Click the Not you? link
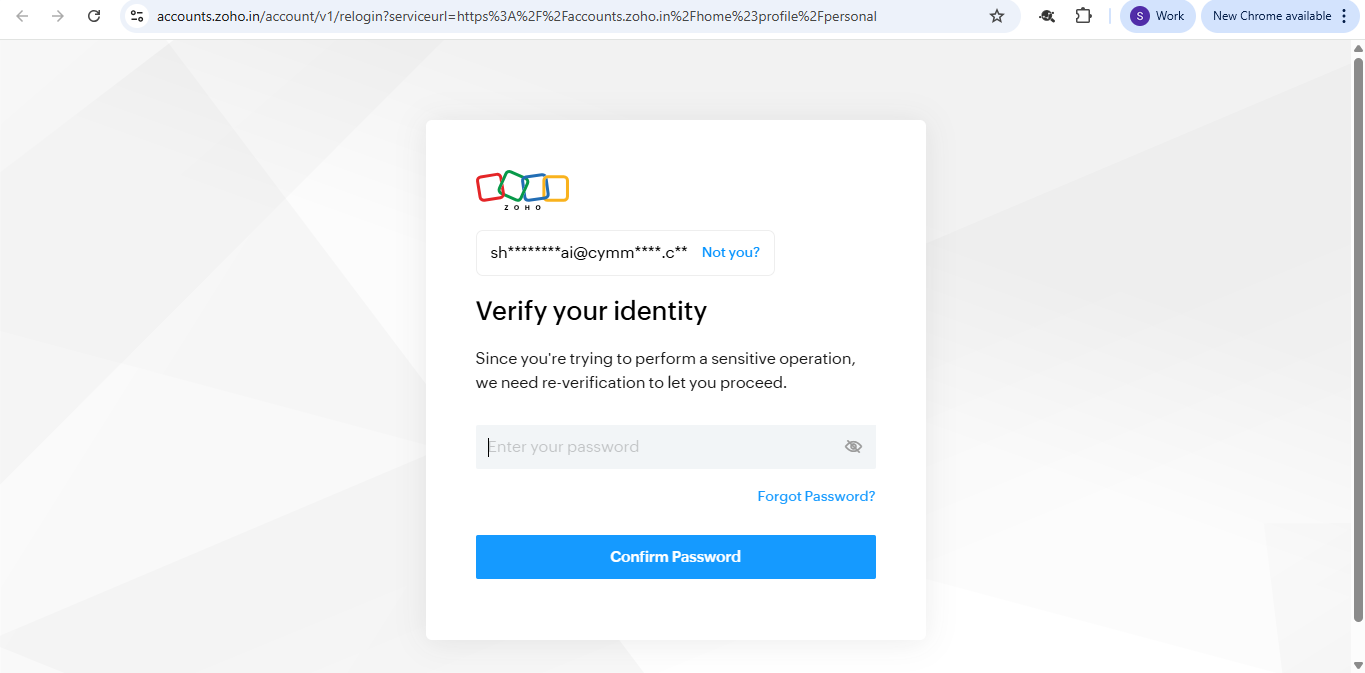The width and height of the screenshot is (1365, 673). click(730, 253)
